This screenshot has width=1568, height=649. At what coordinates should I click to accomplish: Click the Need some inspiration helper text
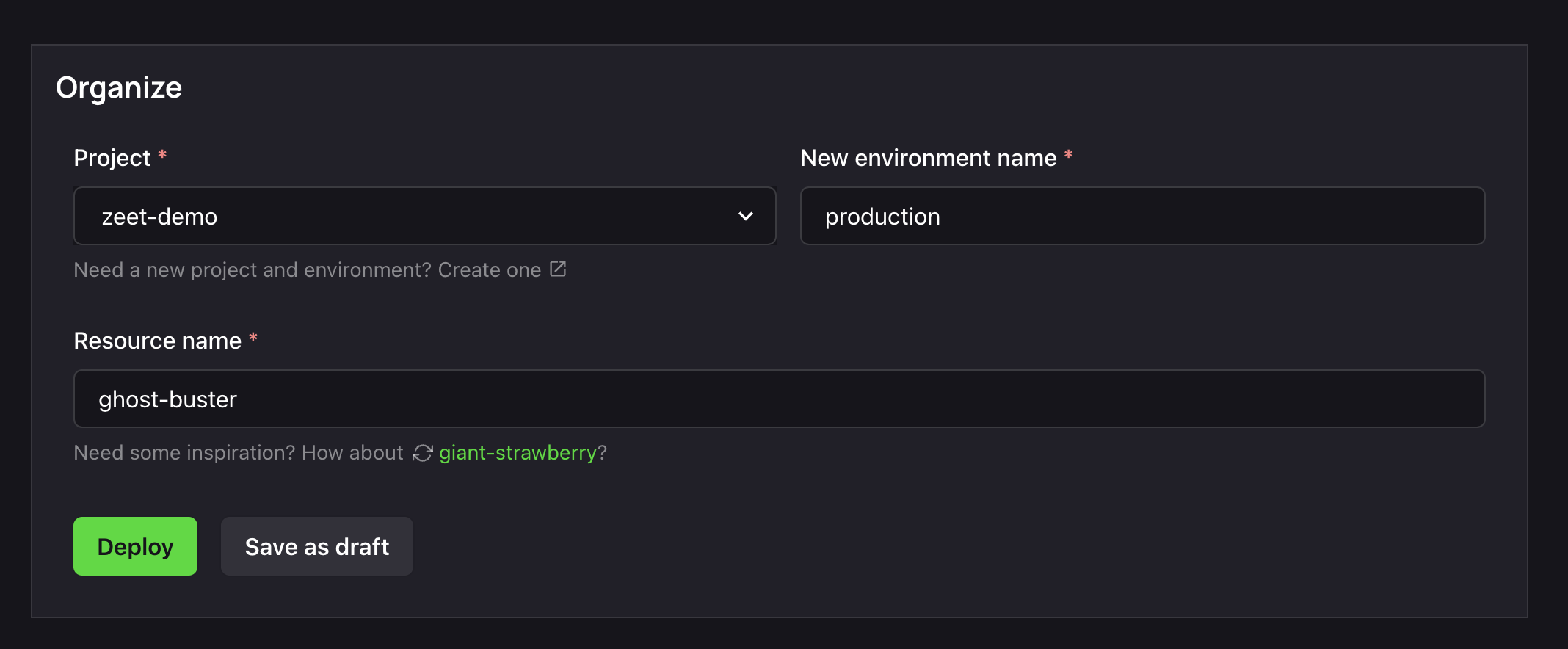point(239,453)
